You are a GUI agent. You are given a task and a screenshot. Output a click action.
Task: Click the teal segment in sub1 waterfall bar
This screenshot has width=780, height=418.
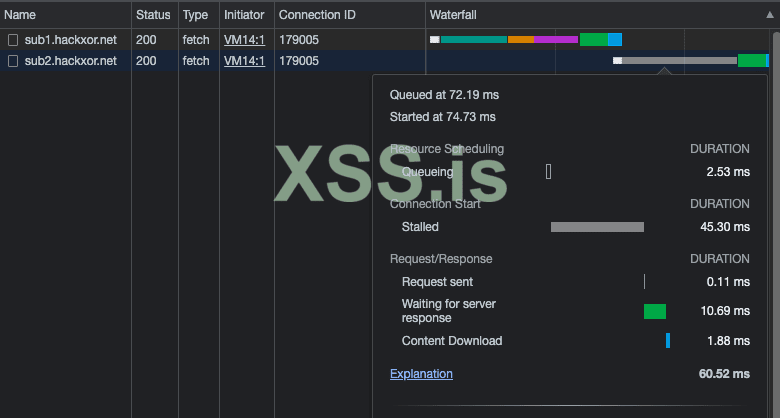coord(474,40)
